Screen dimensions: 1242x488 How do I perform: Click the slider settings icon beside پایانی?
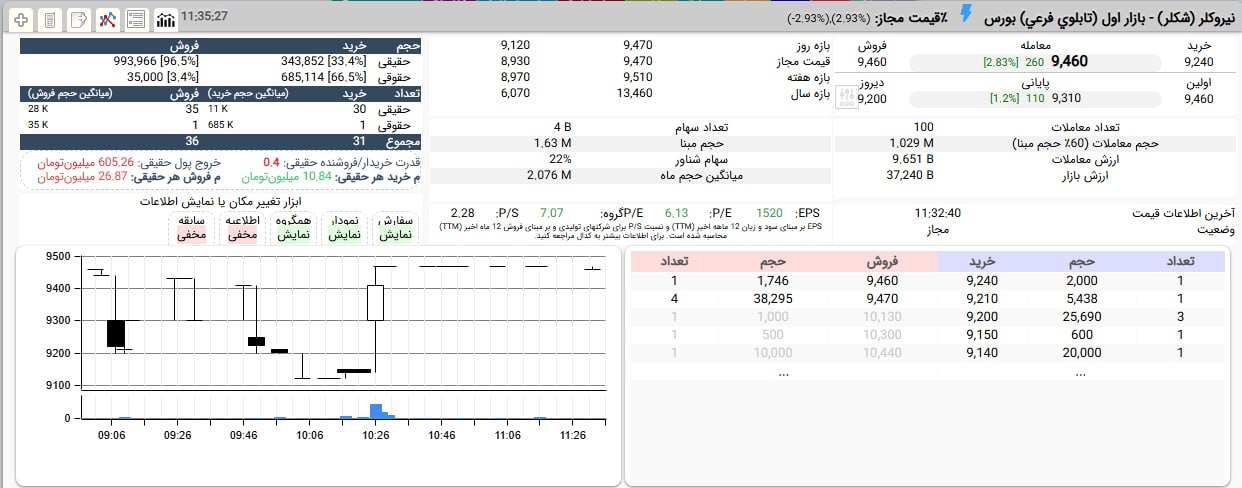pyautogui.click(x=847, y=97)
